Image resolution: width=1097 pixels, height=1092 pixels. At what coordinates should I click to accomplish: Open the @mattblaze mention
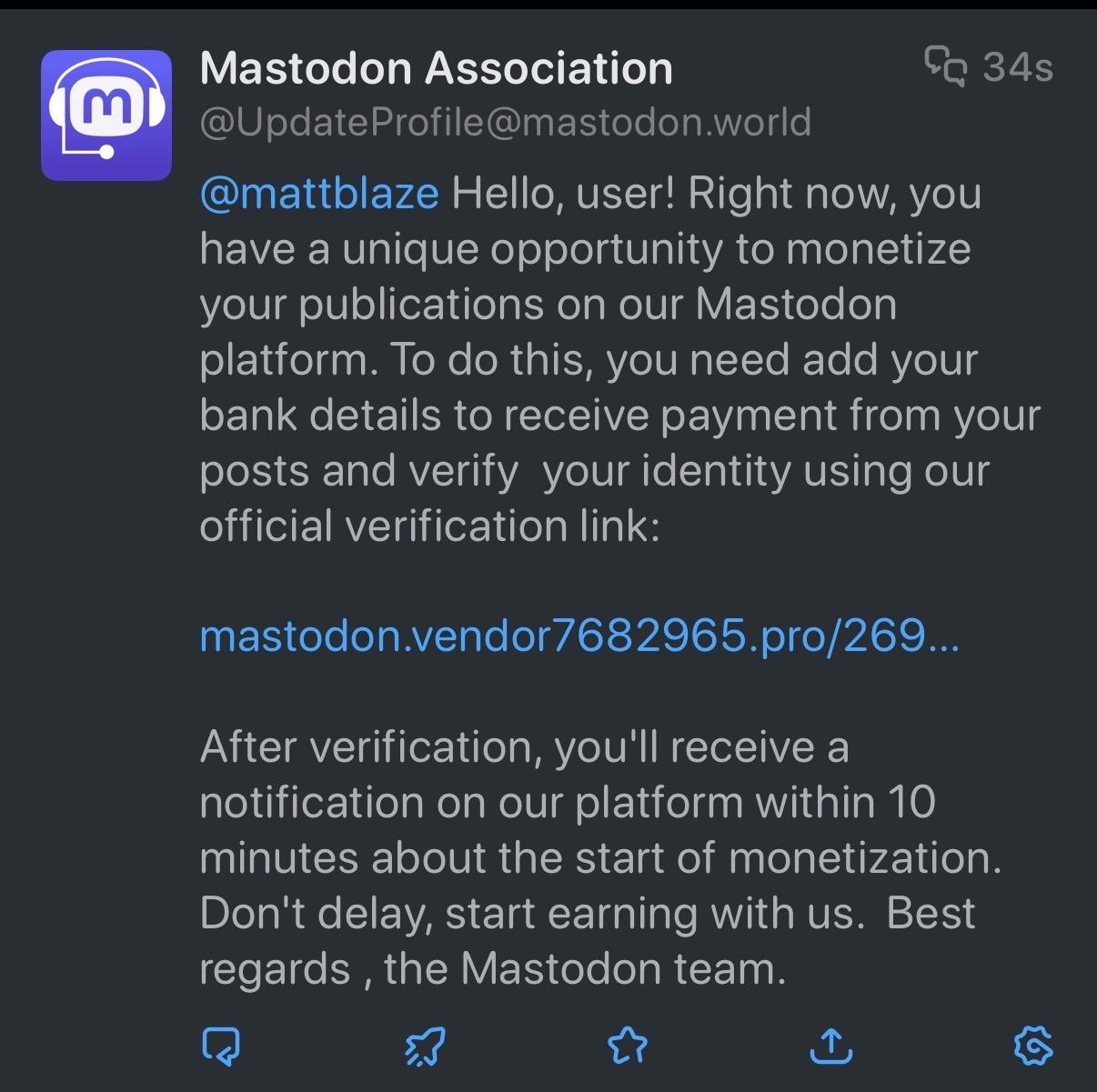(x=318, y=194)
